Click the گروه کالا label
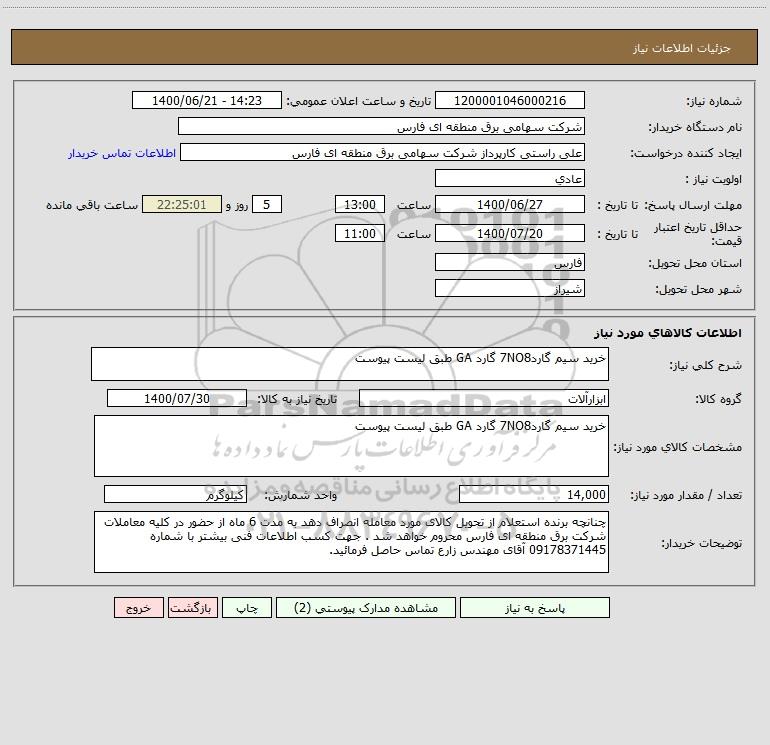 [718, 399]
